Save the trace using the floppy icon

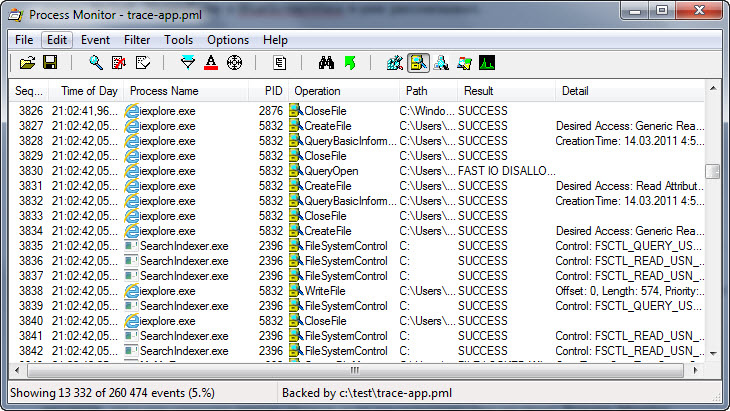coord(50,62)
